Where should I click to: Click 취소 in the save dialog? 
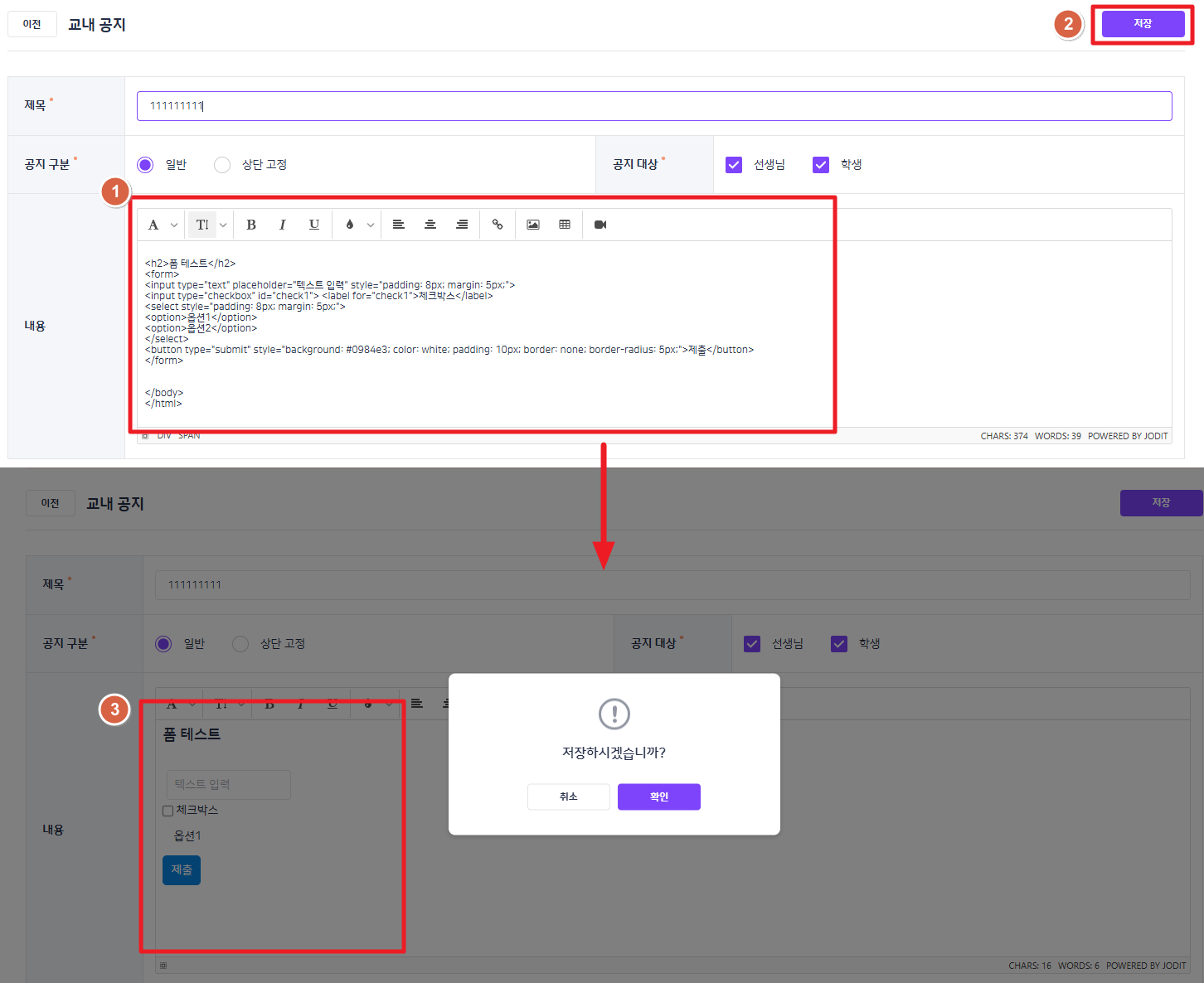569,797
